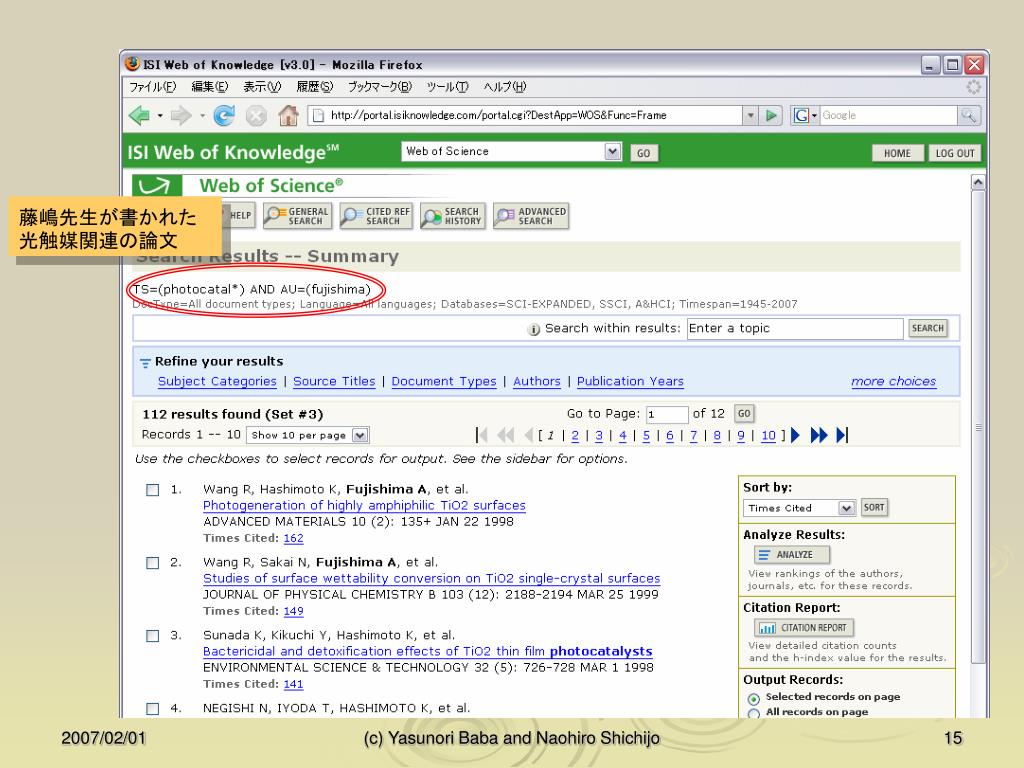
Task: Click the previous page arrow icon
Action: pyautogui.click(x=528, y=435)
